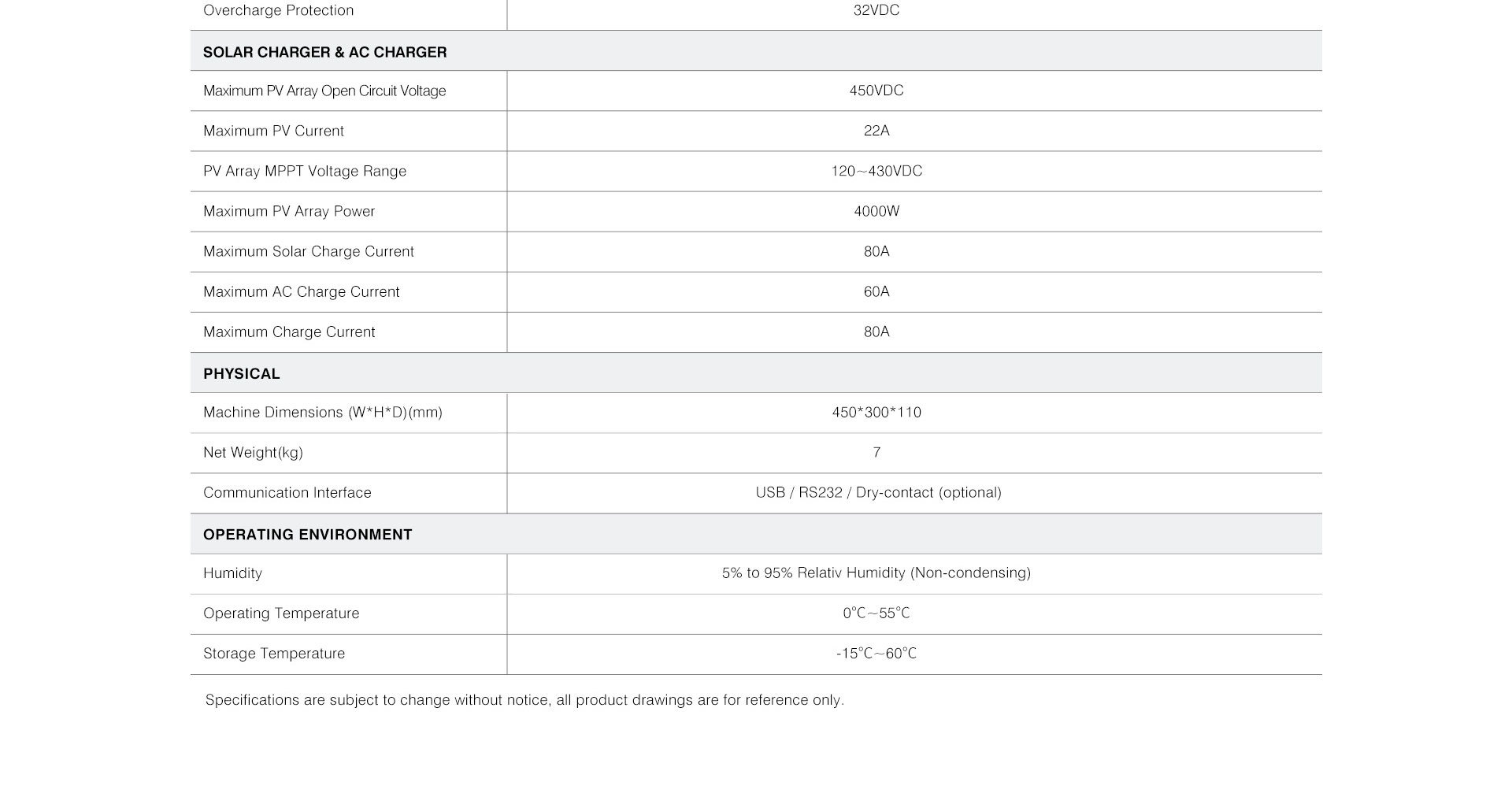Select the Maximum PV Array Open Circuit Voltage label

[324, 91]
